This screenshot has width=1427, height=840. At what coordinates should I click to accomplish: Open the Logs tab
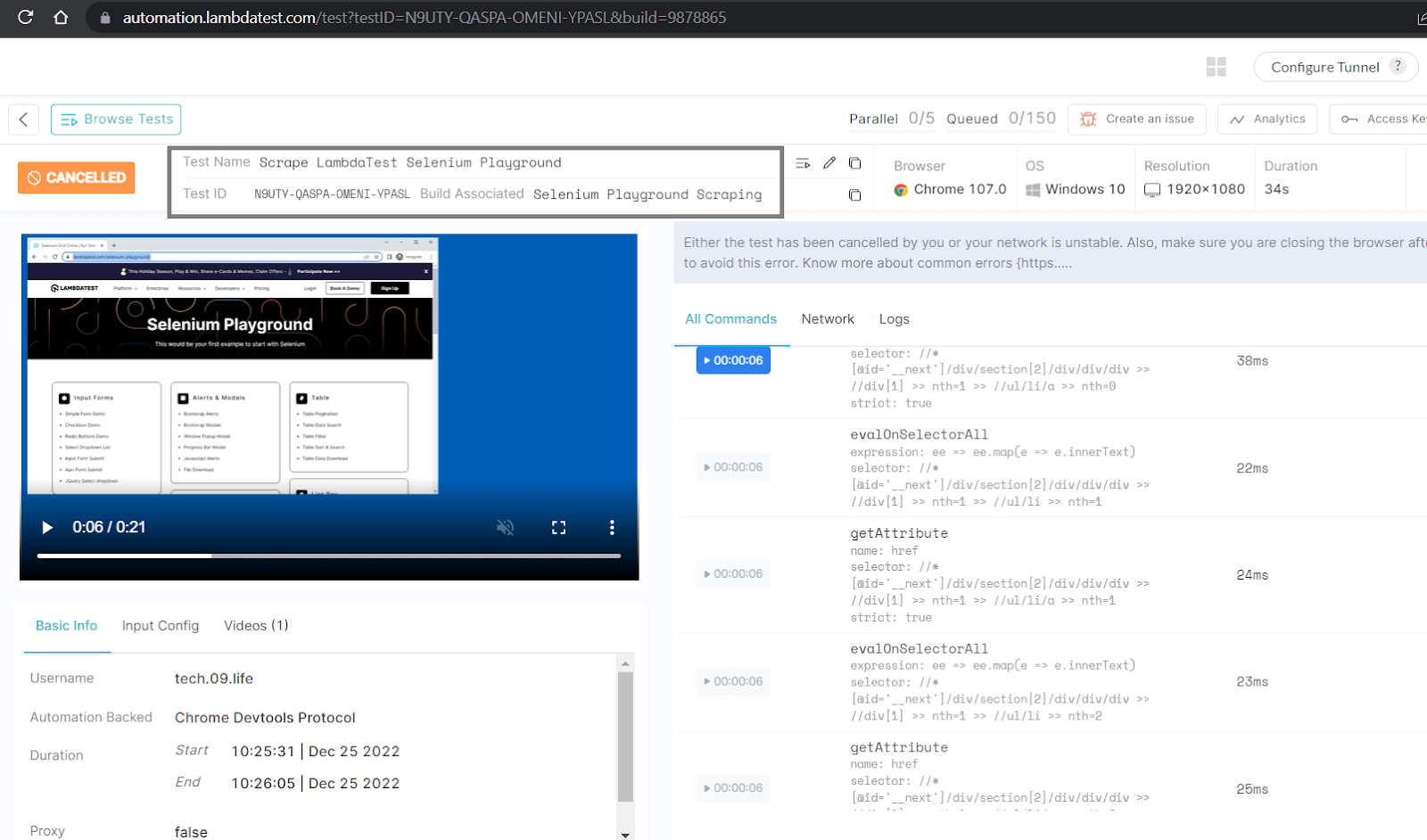[x=894, y=319]
